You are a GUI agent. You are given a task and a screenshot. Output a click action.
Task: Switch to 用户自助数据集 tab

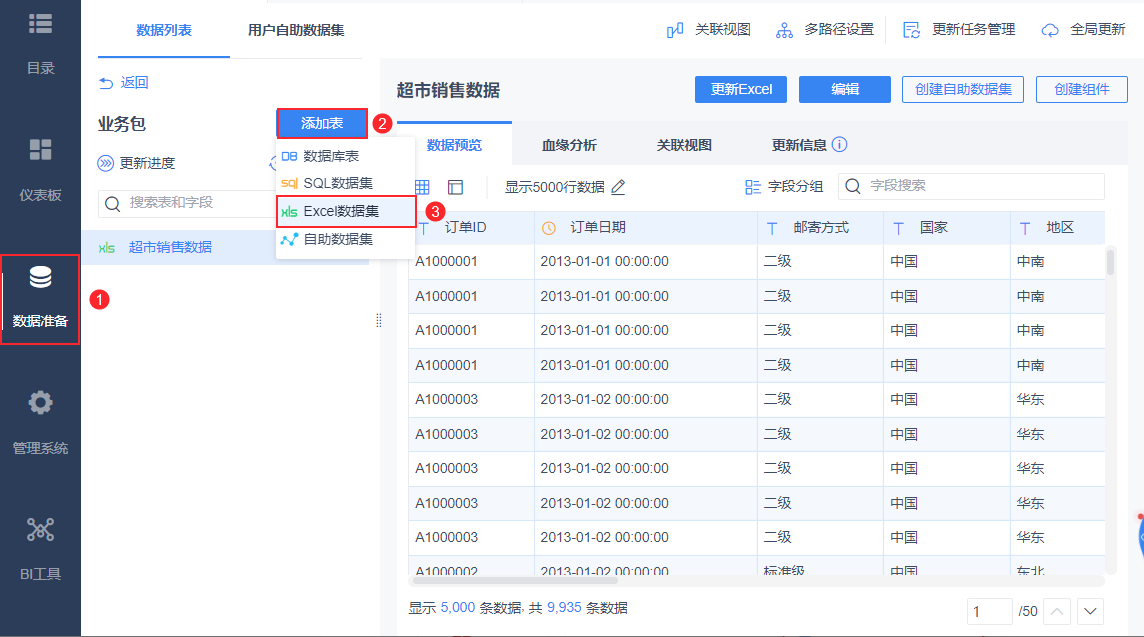tap(296, 31)
